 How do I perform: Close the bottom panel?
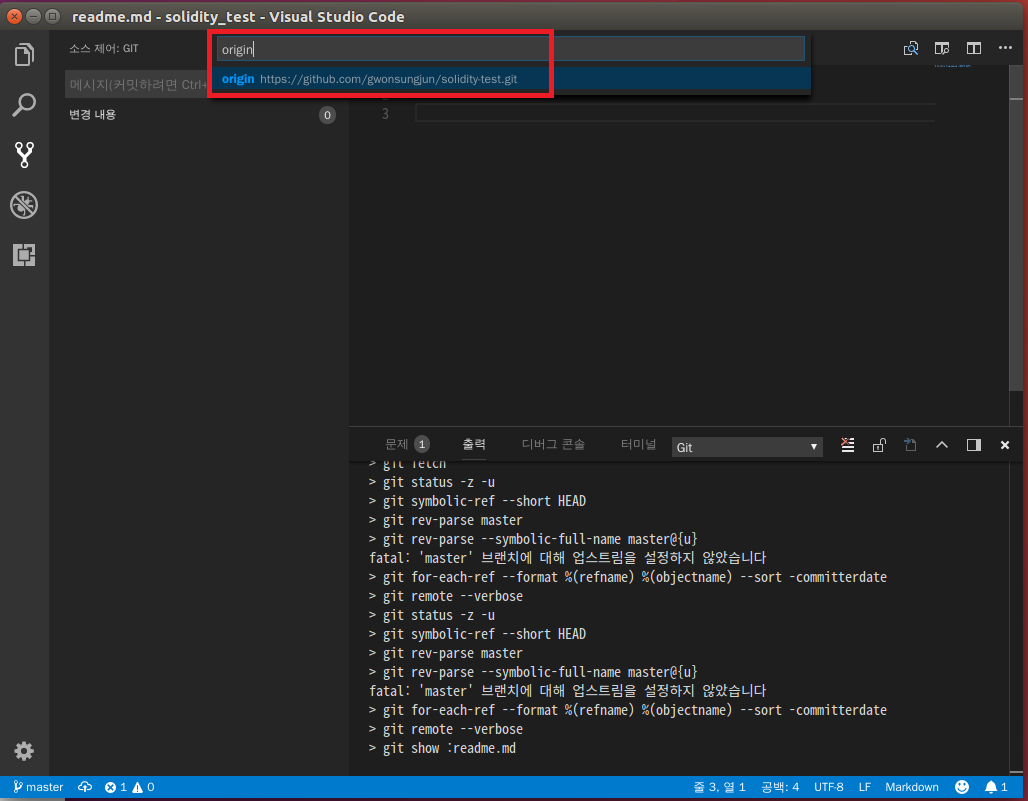[1005, 446]
